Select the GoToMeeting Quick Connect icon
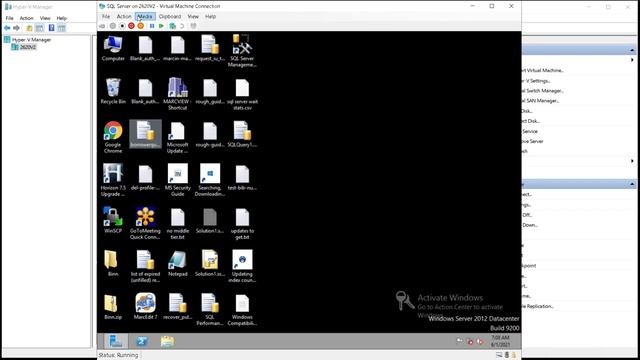Viewport: 640px width, 360px height. point(145,223)
